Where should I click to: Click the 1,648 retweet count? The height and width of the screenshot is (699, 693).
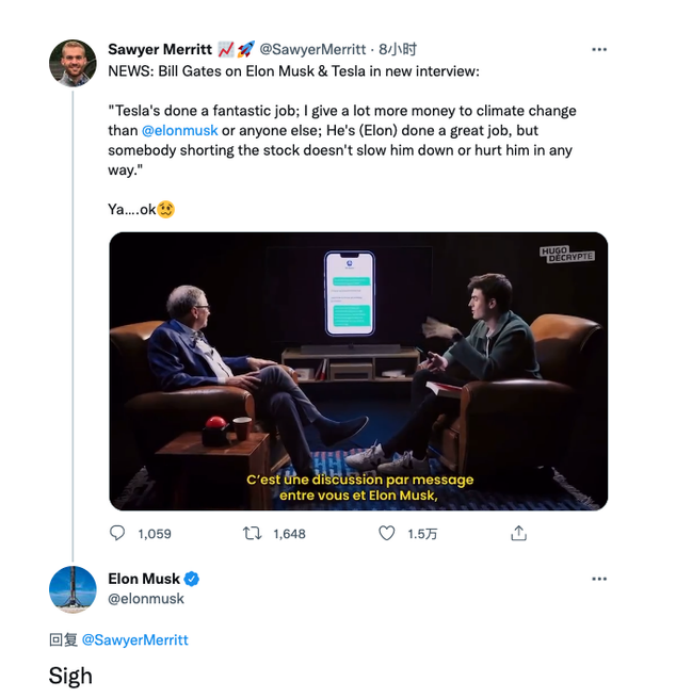[x=289, y=534]
